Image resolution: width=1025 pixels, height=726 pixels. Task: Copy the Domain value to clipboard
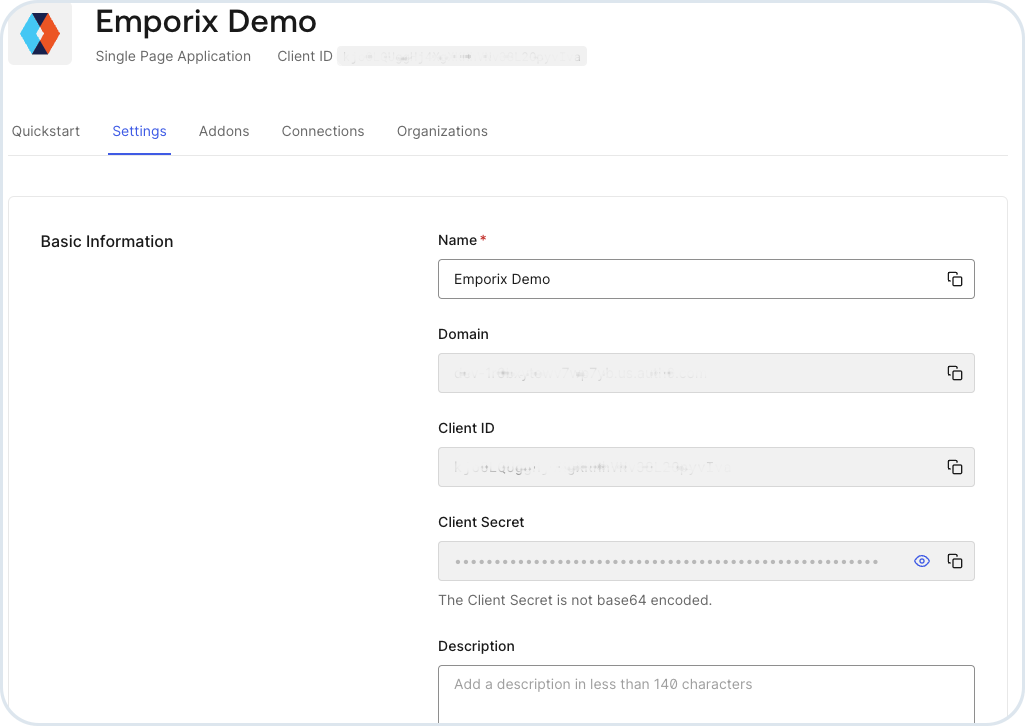[x=954, y=373]
